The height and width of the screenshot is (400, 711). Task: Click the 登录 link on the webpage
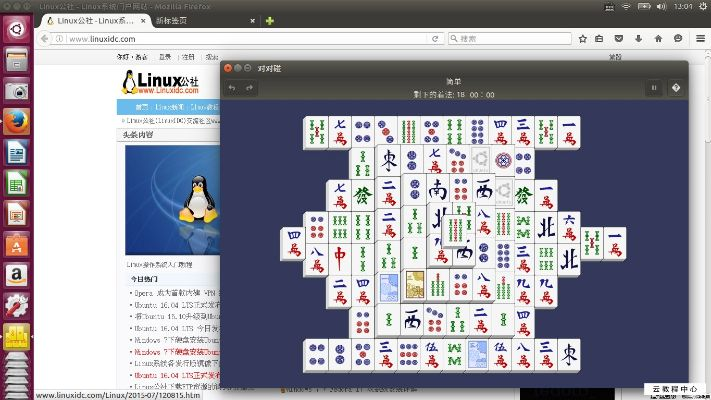click(165, 57)
